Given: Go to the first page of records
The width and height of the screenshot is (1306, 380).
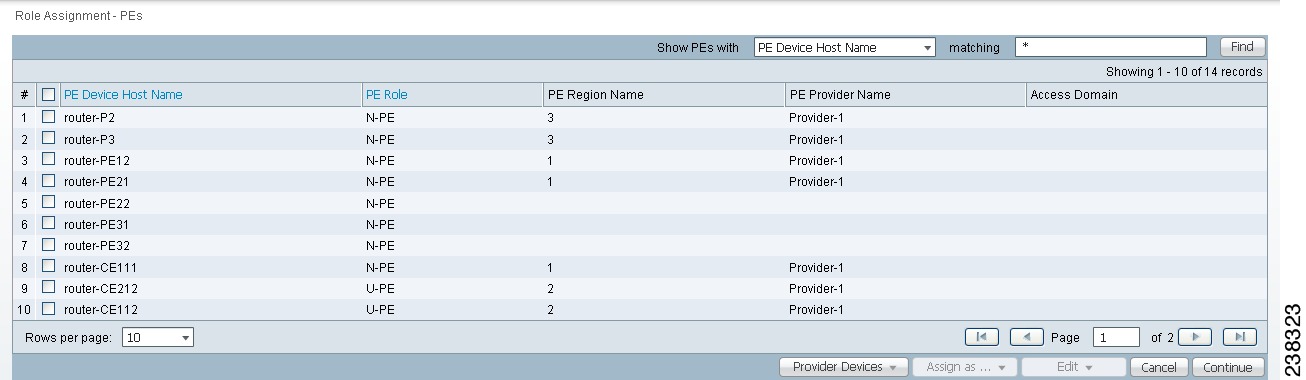Looking at the screenshot, I should coord(981,337).
